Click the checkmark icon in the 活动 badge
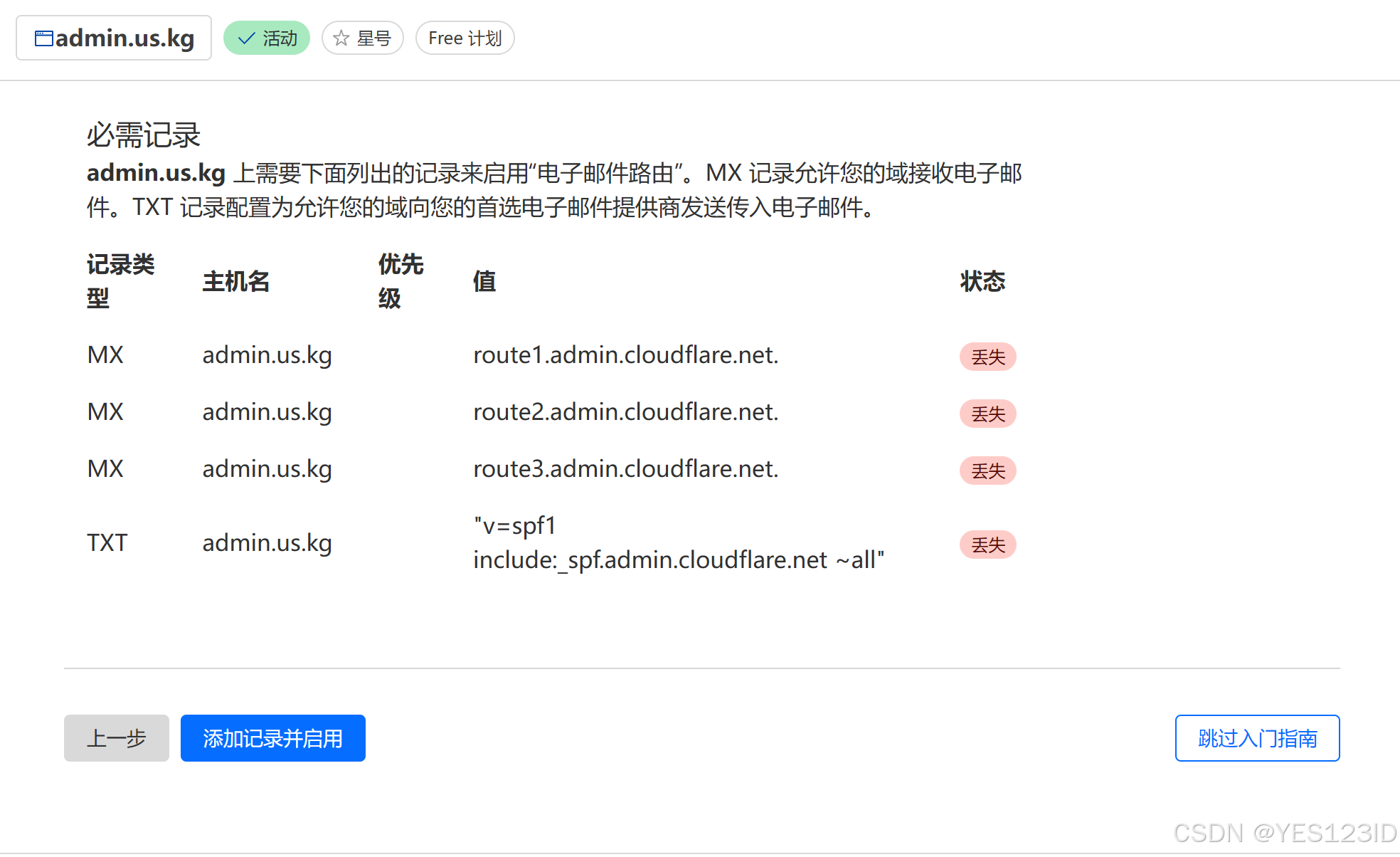The width and height of the screenshot is (1400, 857). pos(246,38)
